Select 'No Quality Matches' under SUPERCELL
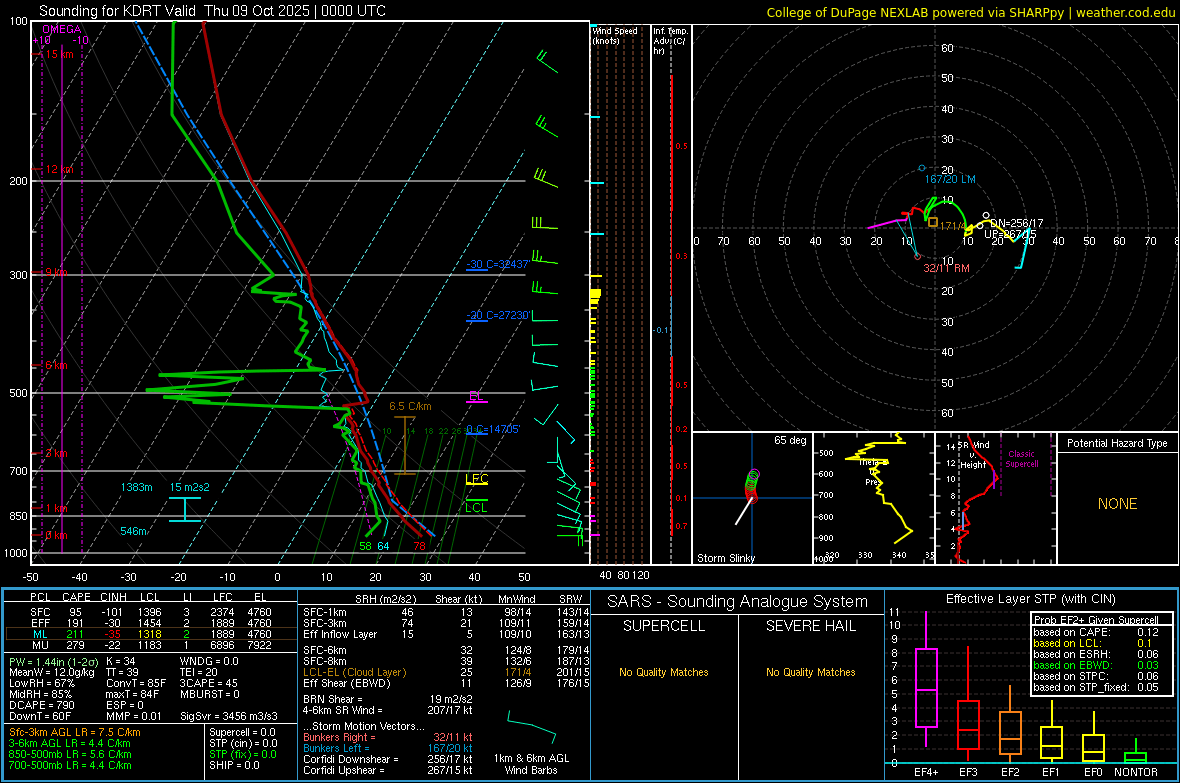The width and height of the screenshot is (1180, 783). (x=664, y=672)
